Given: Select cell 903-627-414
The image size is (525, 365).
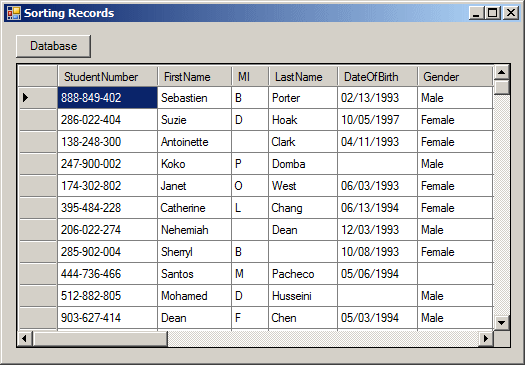Looking at the screenshot, I should [107, 318].
